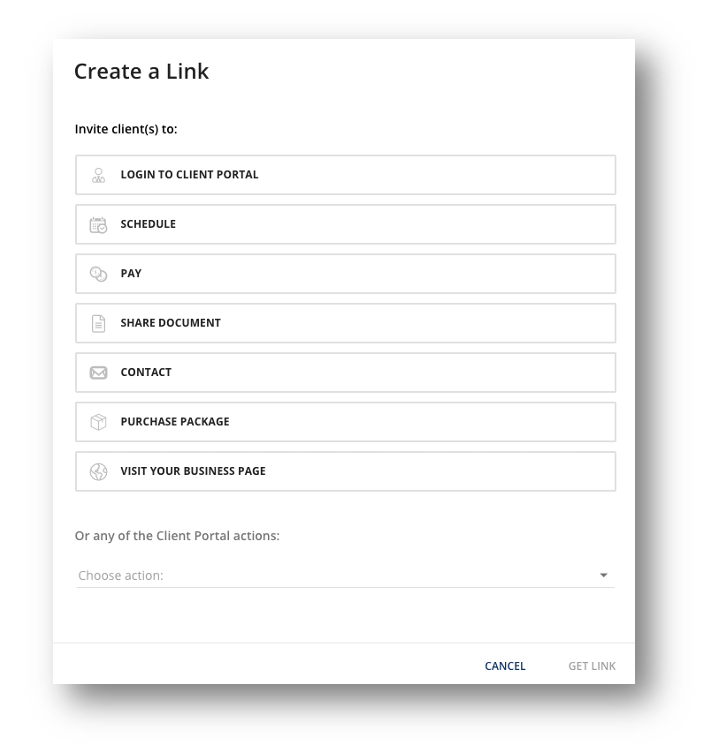722x748 pixels.
Task: Click the globe icon for business page
Action: point(98,472)
